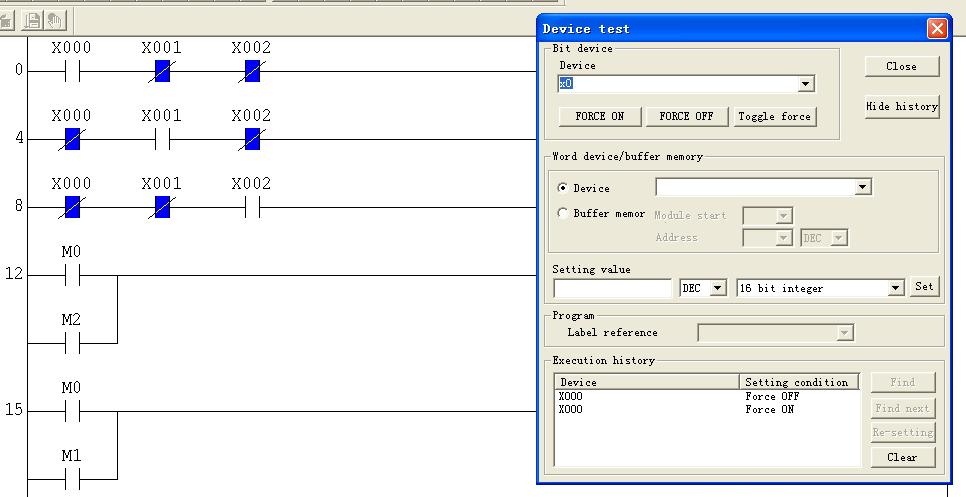Select the M0 contact on rung 12
Screen dimensions: 966x497
pyautogui.click(x=71, y=274)
